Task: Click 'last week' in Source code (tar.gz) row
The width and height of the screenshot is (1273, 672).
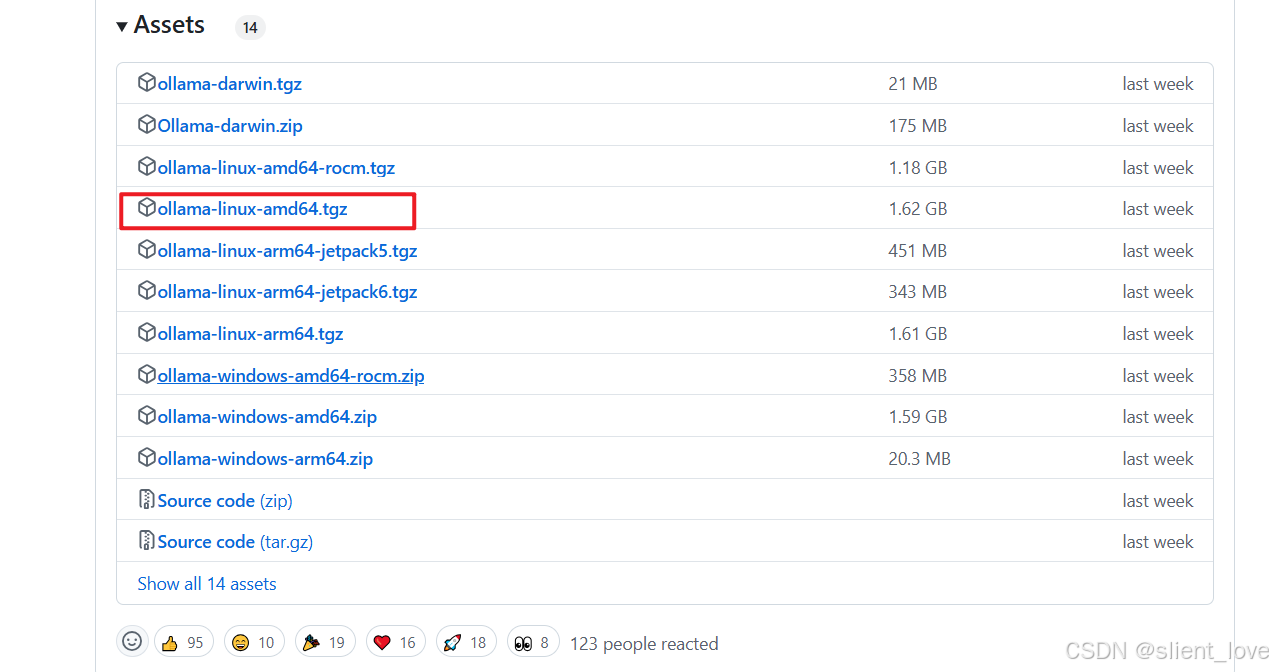Action: pos(1158,542)
